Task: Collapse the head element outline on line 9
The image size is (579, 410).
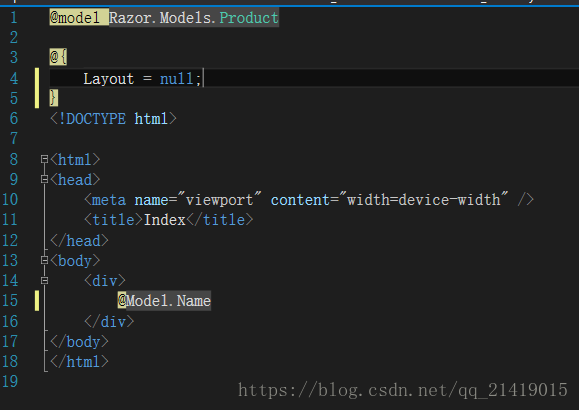Action: (44, 180)
